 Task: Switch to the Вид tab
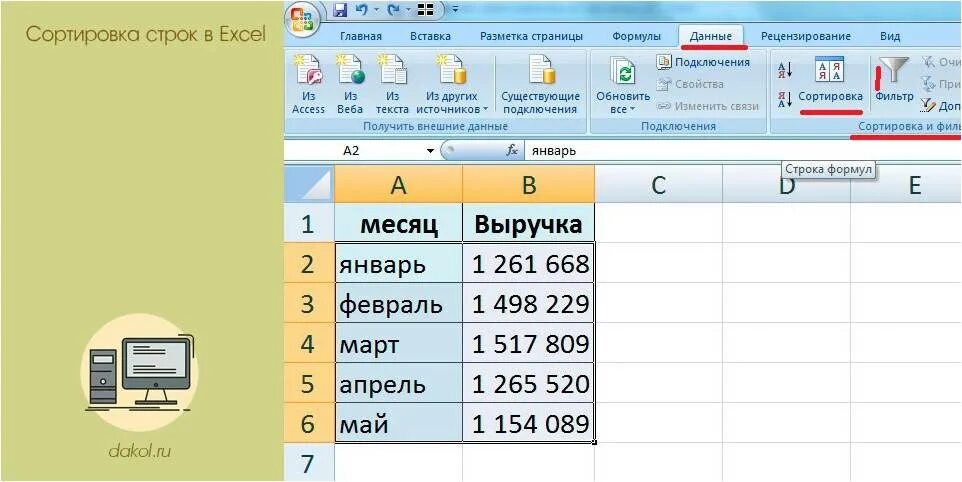point(890,36)
